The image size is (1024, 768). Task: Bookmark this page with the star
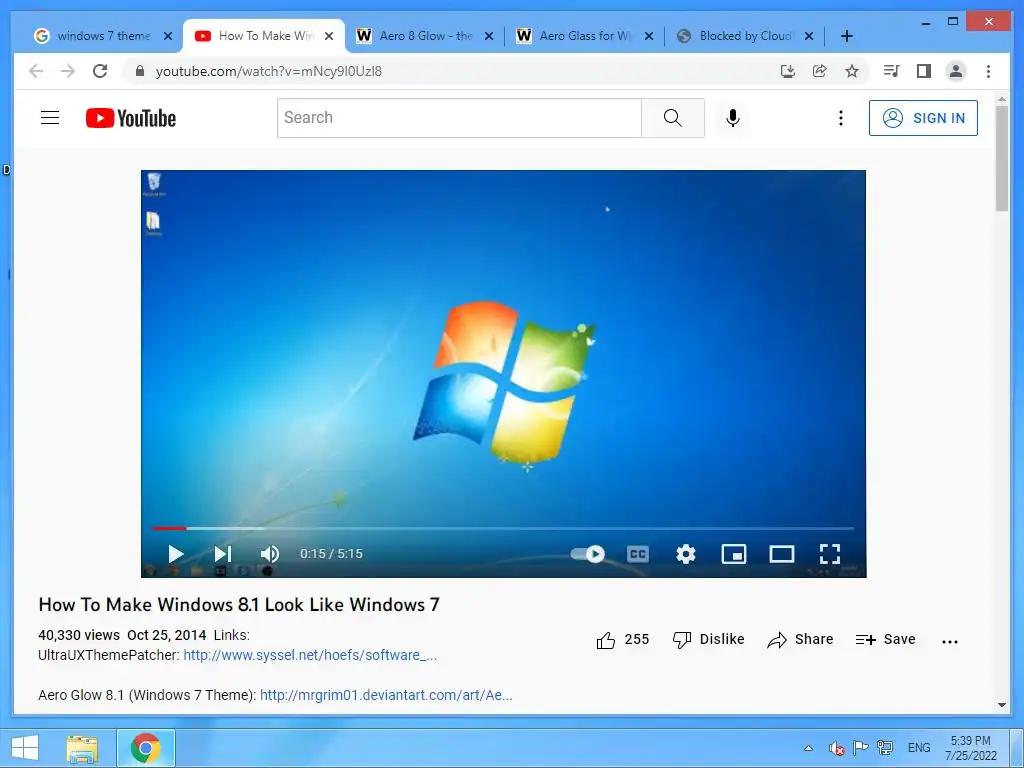click(x=852, y=71)
